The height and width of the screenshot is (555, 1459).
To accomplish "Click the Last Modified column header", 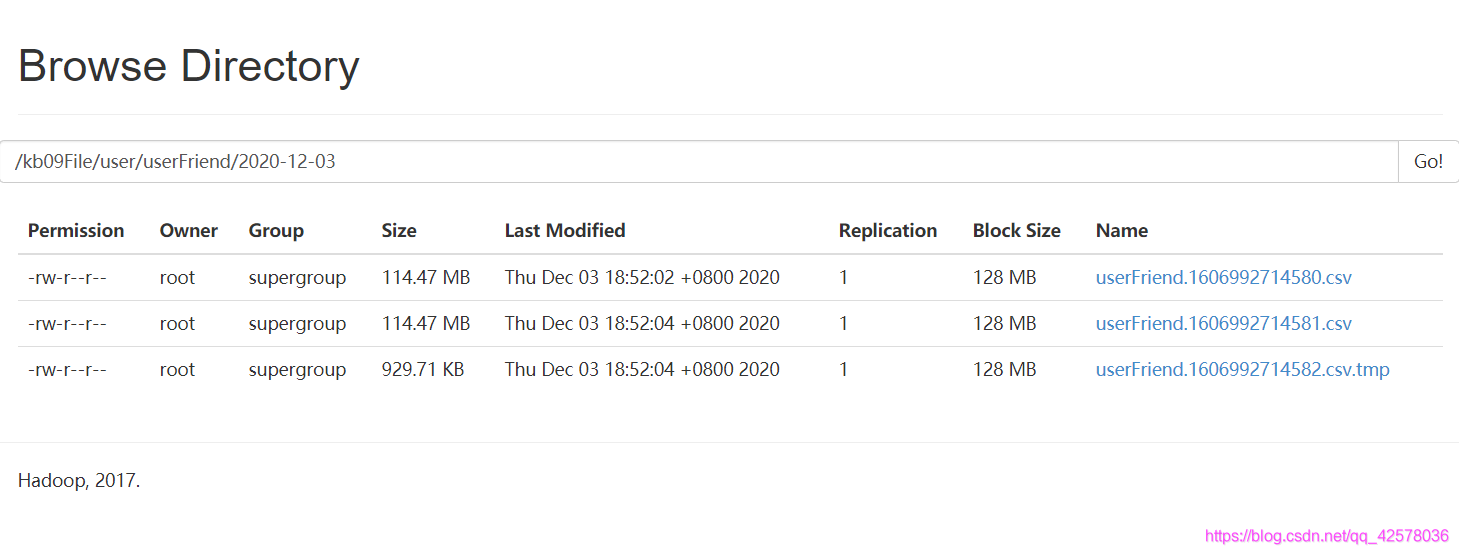I will 564,230.
